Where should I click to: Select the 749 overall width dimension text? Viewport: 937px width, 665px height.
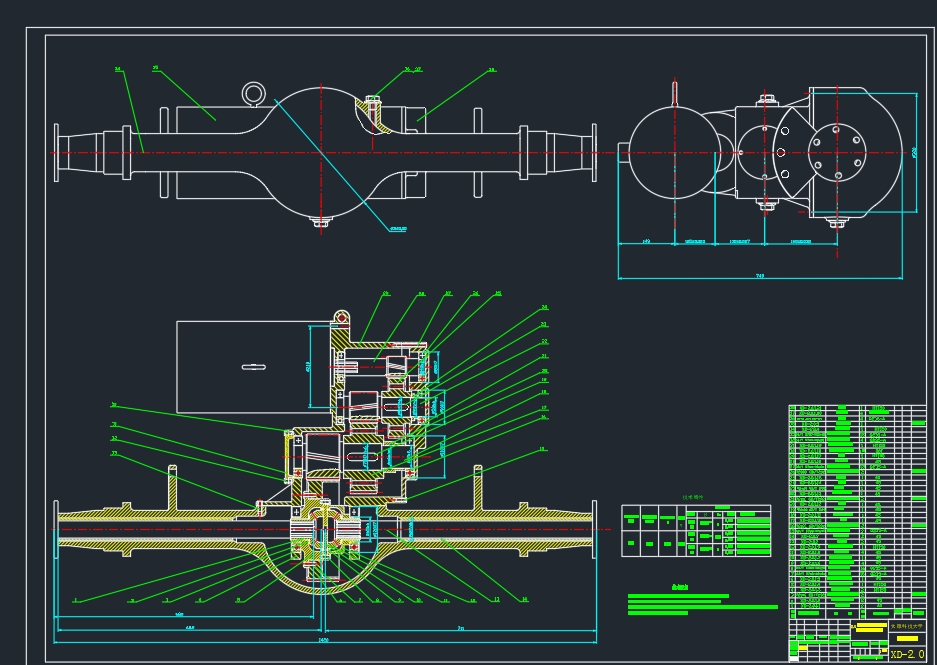760,275
